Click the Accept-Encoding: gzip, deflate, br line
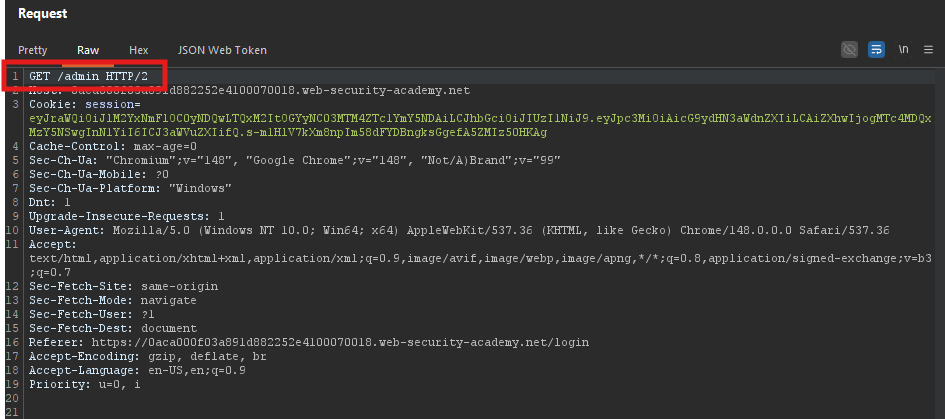Viewport: 945px width, 419px height. click(x=148, y=356)
